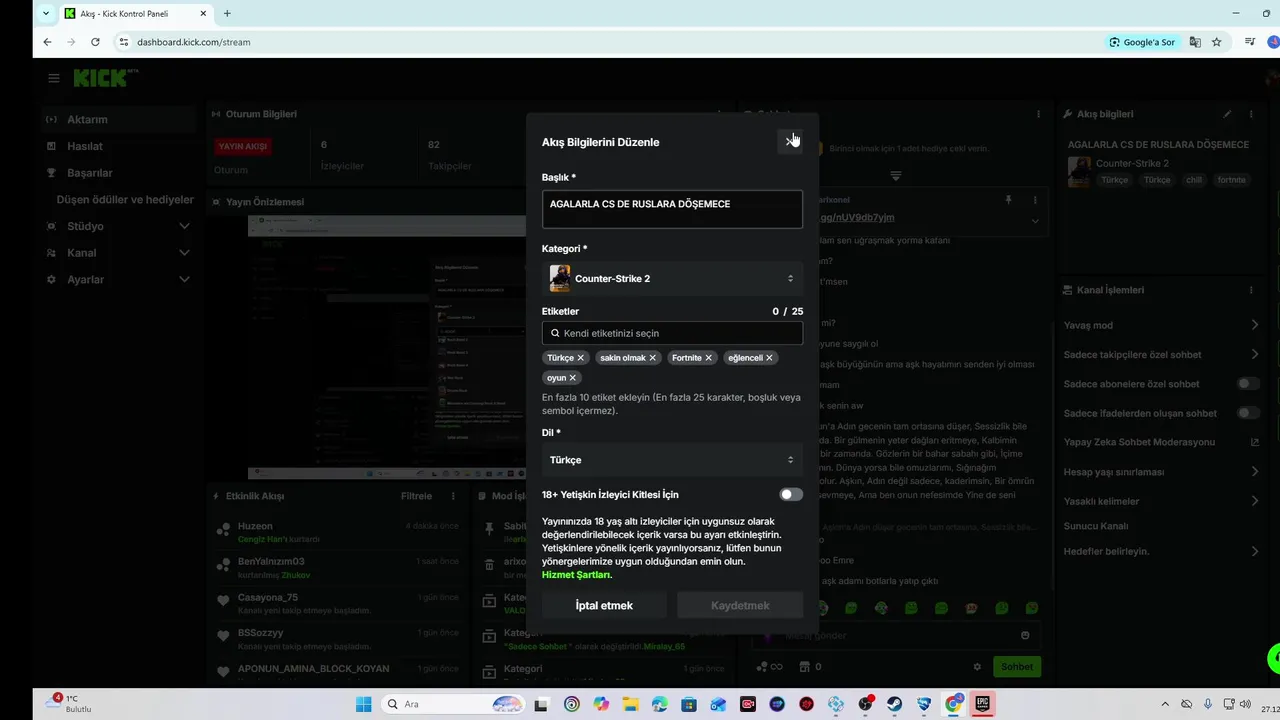Open the Hizmet Şartları link

point(577,575)
